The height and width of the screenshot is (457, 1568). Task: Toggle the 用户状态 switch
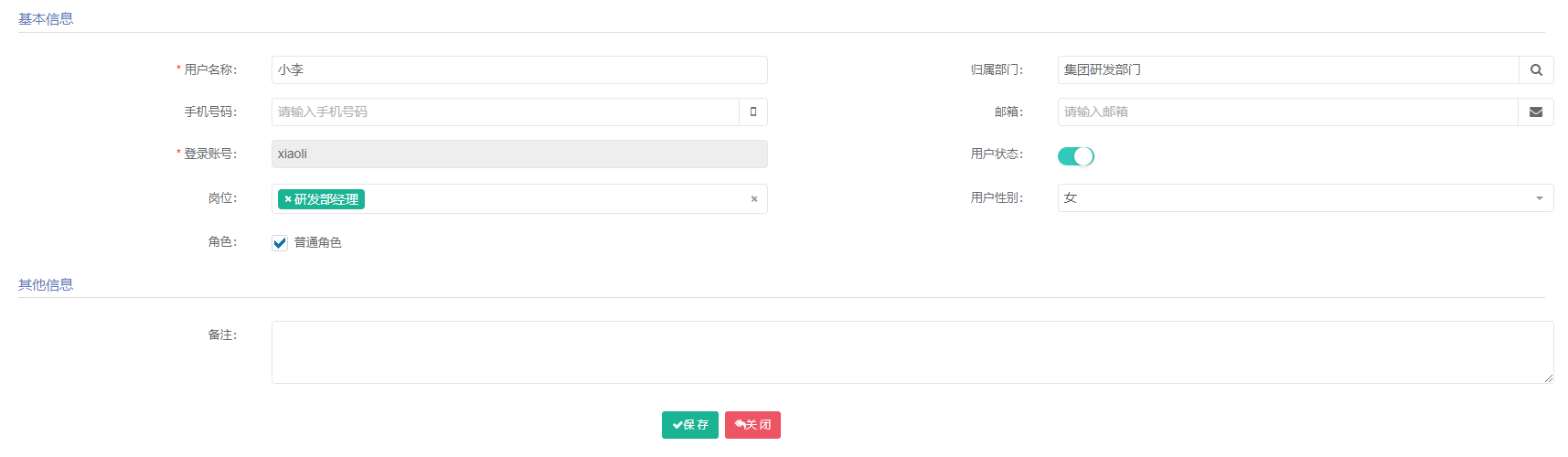pos(1076,156)
